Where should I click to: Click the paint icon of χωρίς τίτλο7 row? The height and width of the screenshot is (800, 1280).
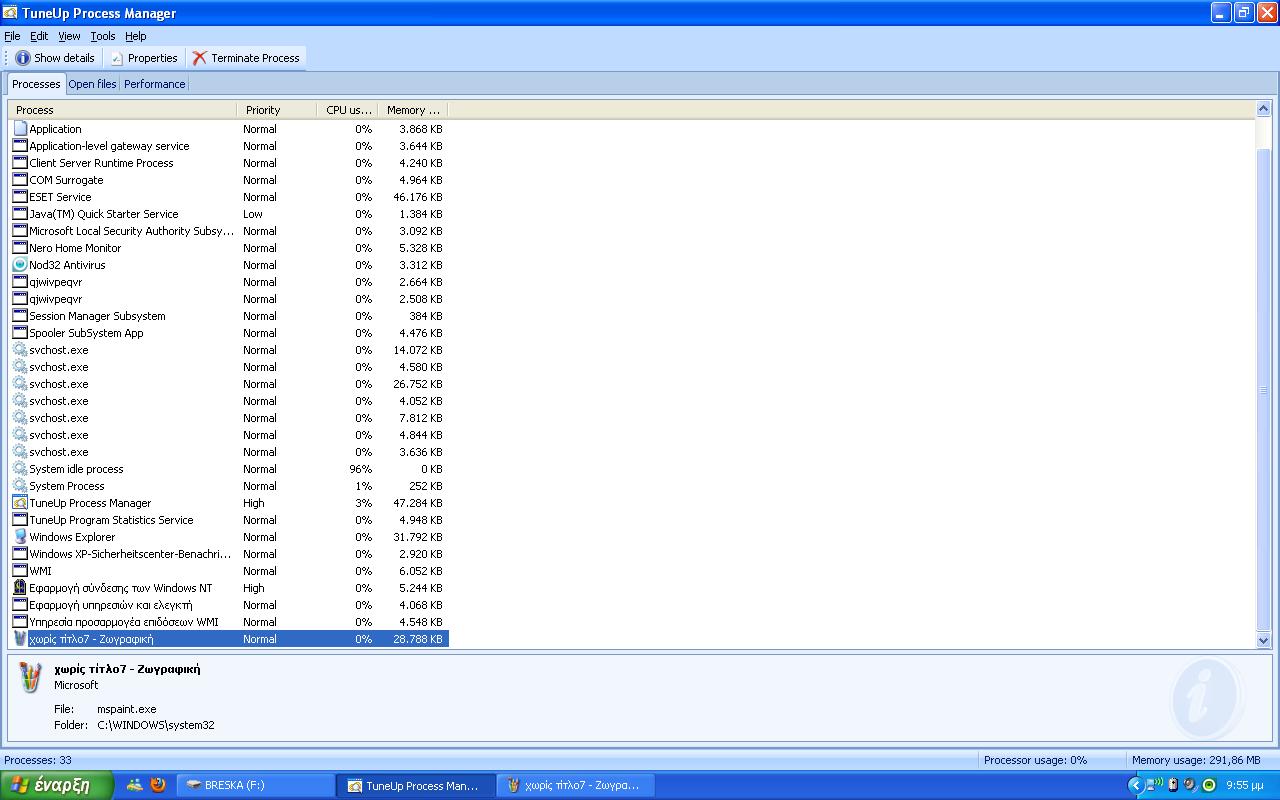coord(20,639)
